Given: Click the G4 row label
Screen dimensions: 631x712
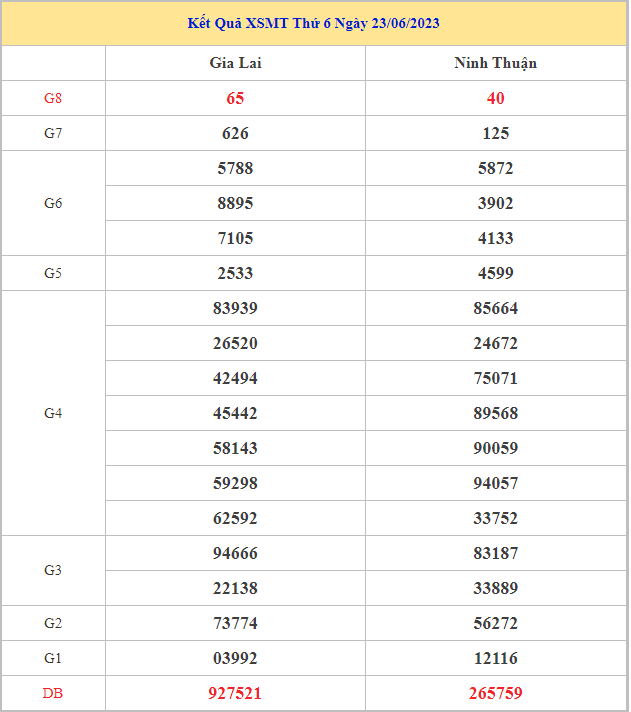Looking at the screenshot, I should pyautogui.click(x=53, y=413).
